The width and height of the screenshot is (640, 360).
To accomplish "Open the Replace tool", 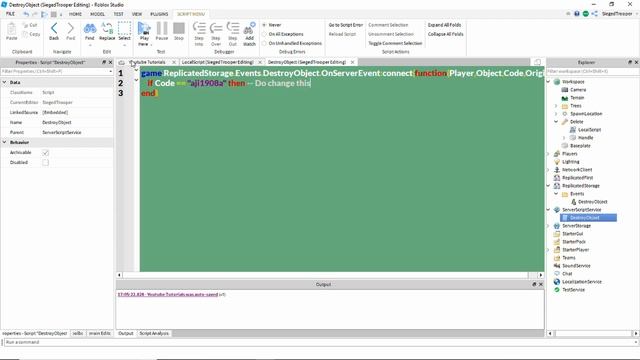I will (x=107, y=29).
